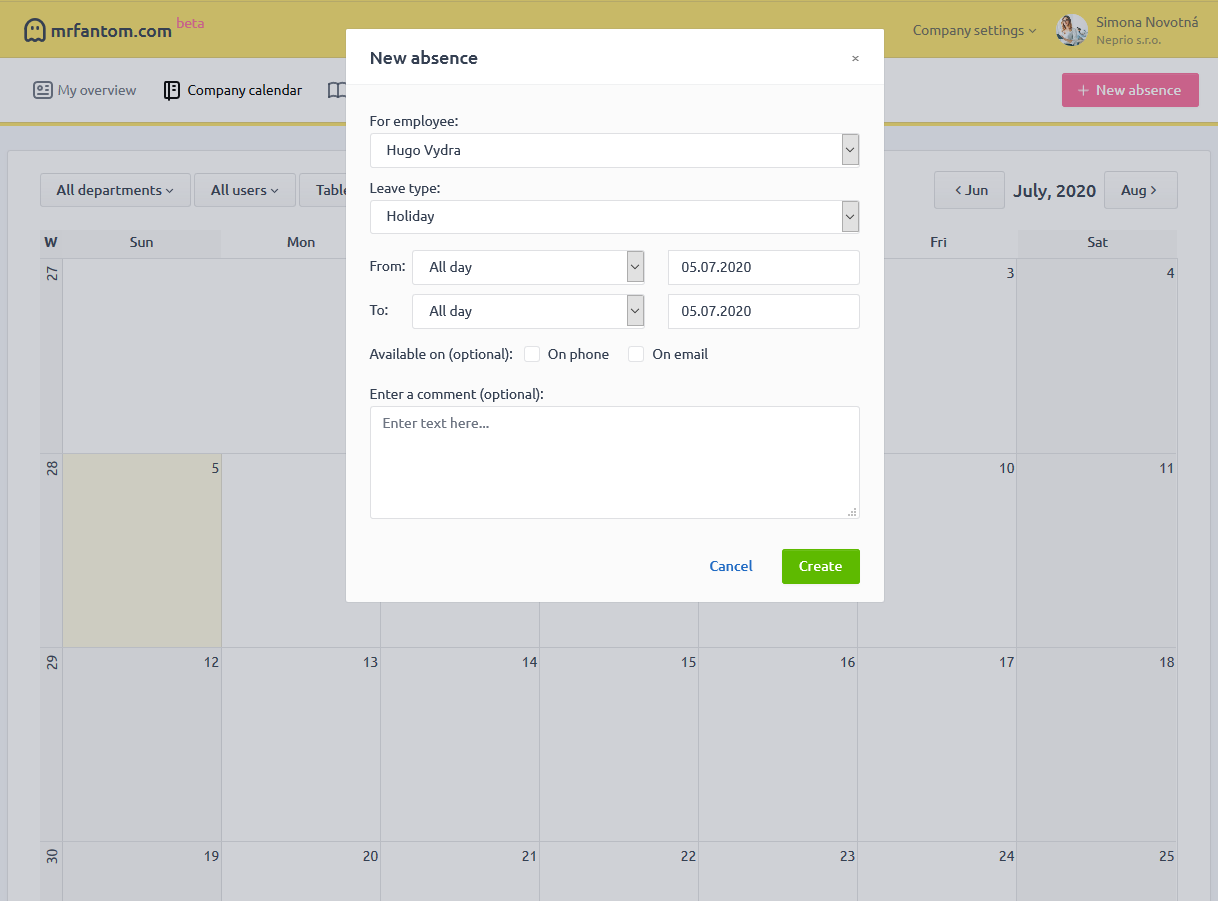The height and width of the screenshot is (901, 1218).
Task: Click the From date field 05.07.2020
Action: (x=763, y=267)
